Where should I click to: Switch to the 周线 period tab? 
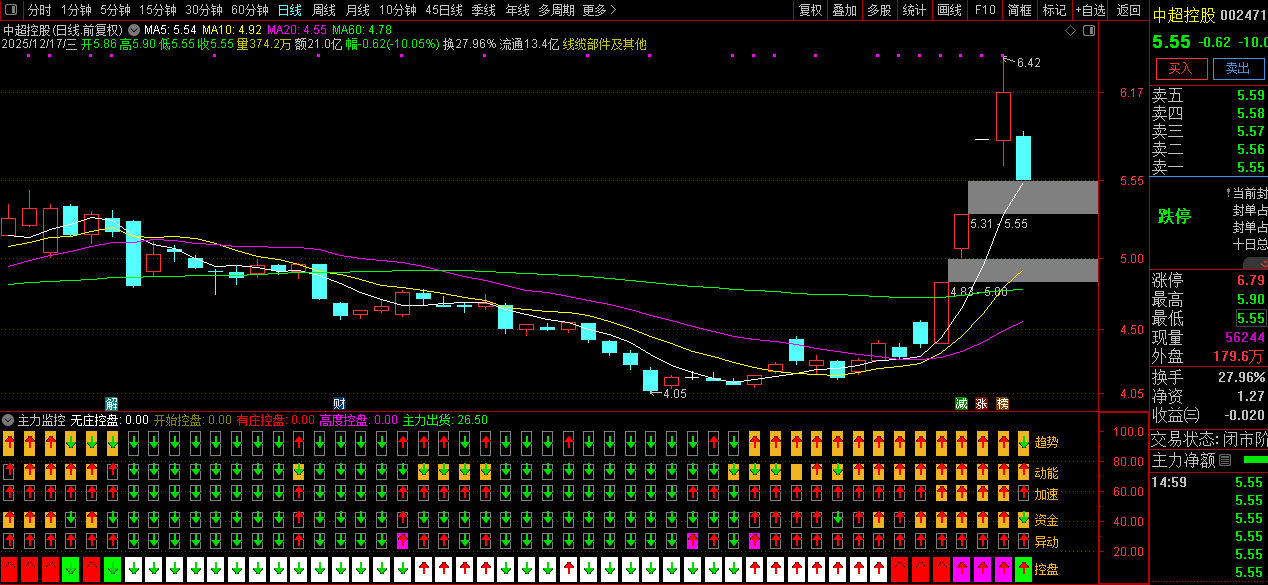323,10
